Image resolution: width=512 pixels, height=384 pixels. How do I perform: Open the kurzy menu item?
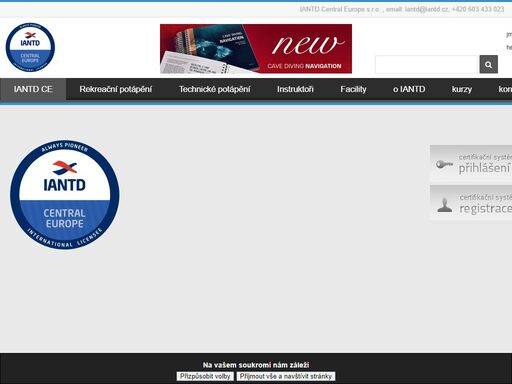[x=462, y=89]
